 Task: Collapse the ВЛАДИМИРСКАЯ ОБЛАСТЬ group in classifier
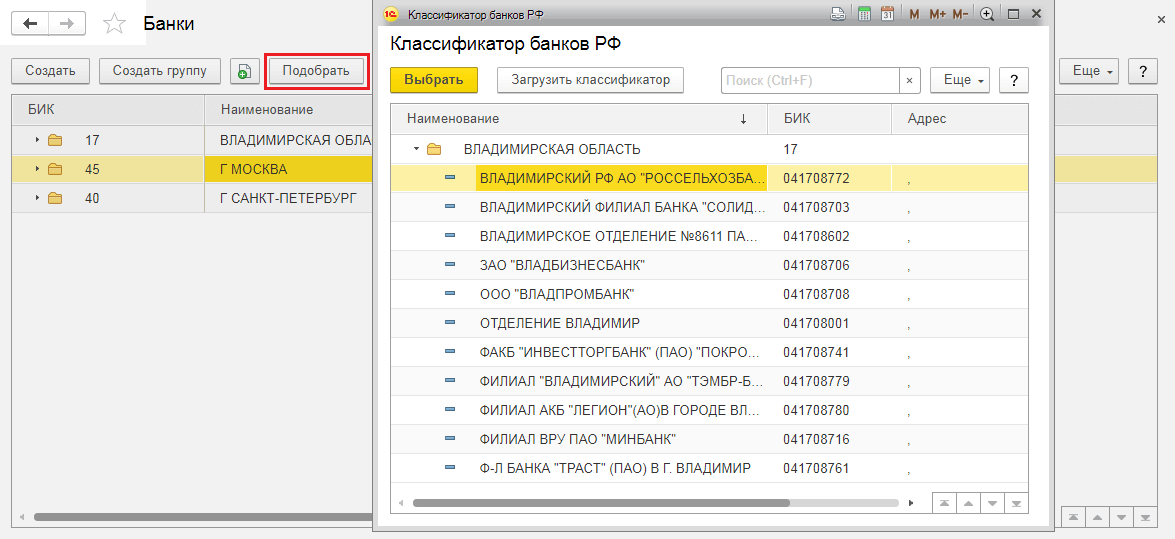pyautogui.click(x=415, y=149)
